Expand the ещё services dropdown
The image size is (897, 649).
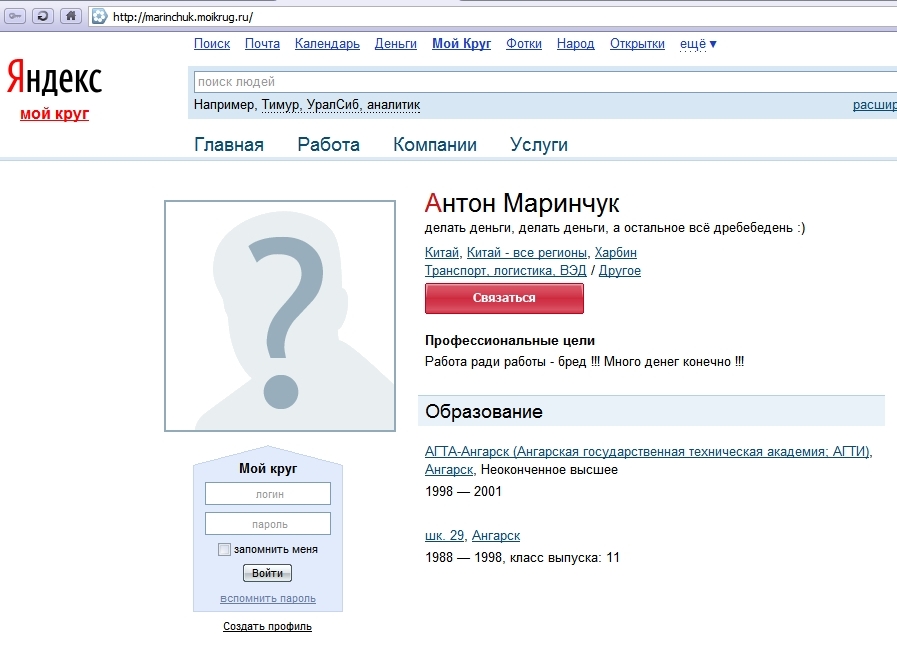697,44
